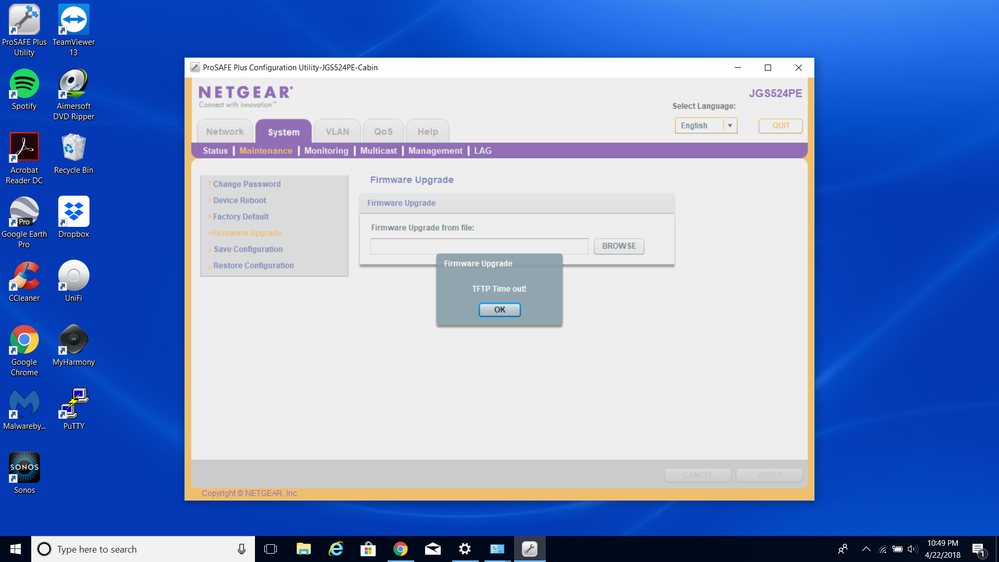Image resolution: width=999 pixels, height=562 pixels.
Task: Click the firmware file path input field
Action: (x=479, y=246)
